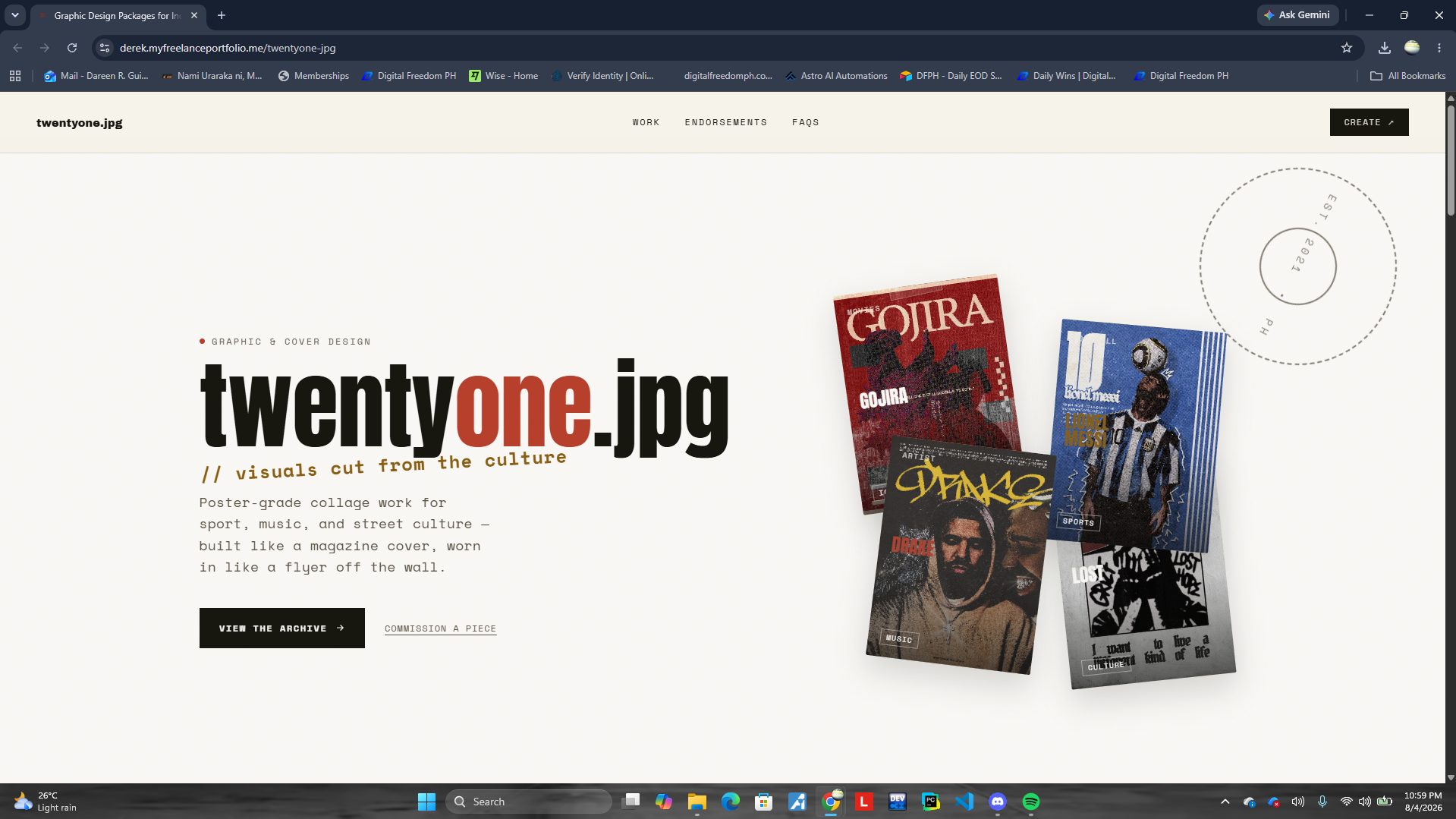
Task: Open the apps grid in bookmarks bar
Action: [x=15, y=76]
